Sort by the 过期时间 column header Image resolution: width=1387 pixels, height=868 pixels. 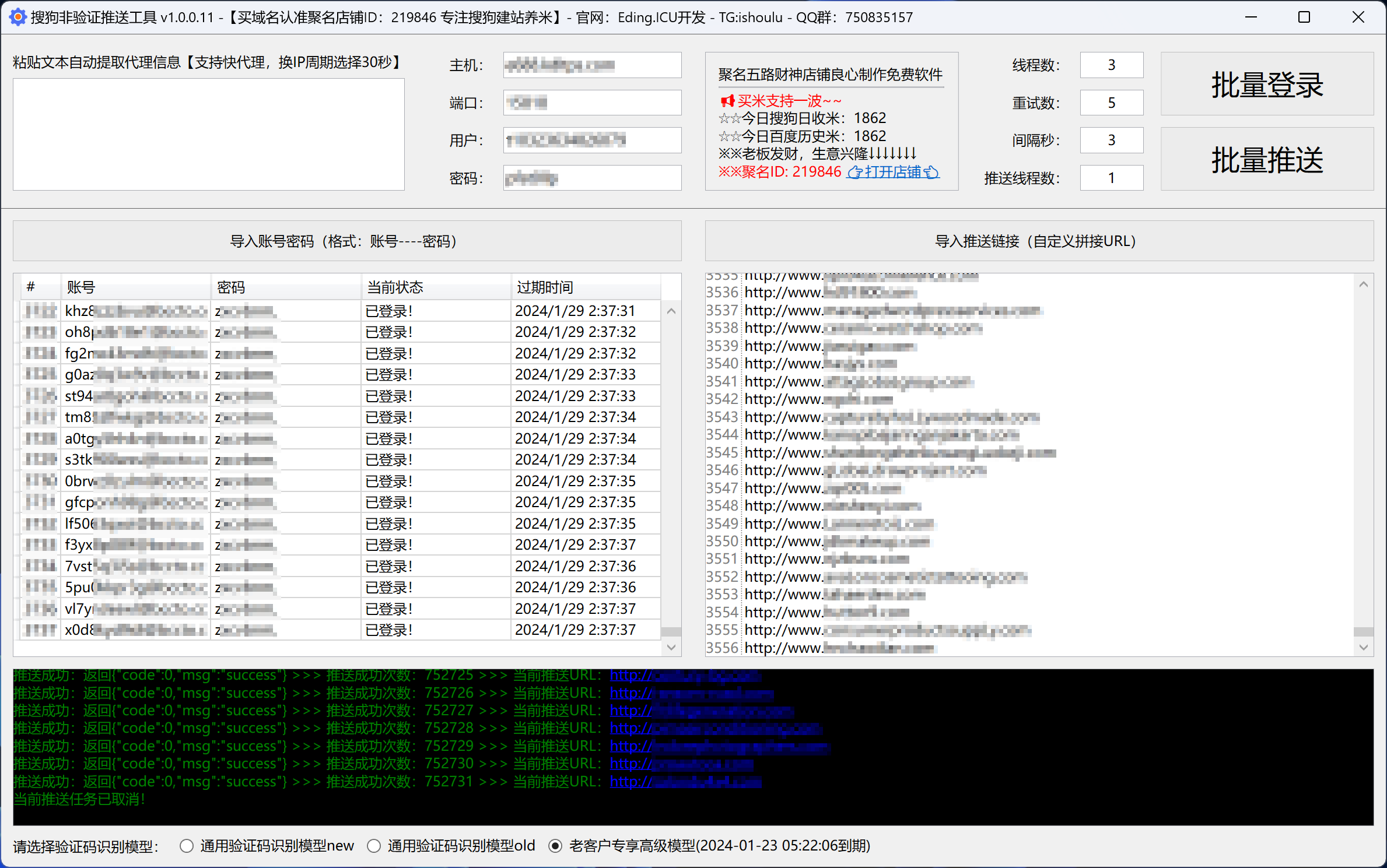click(586, 287)
